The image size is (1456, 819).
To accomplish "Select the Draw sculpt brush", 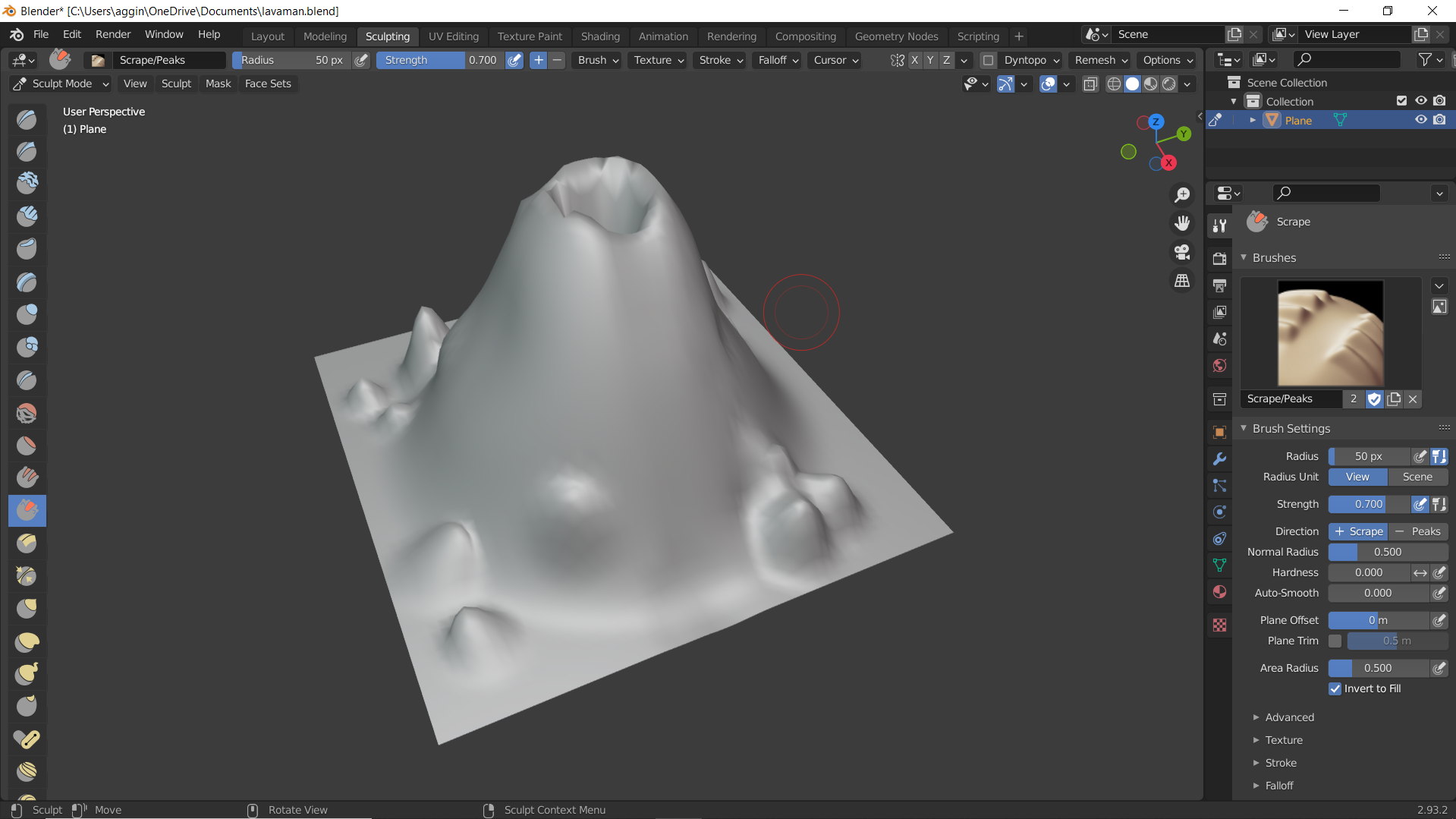I will (27, 119).
